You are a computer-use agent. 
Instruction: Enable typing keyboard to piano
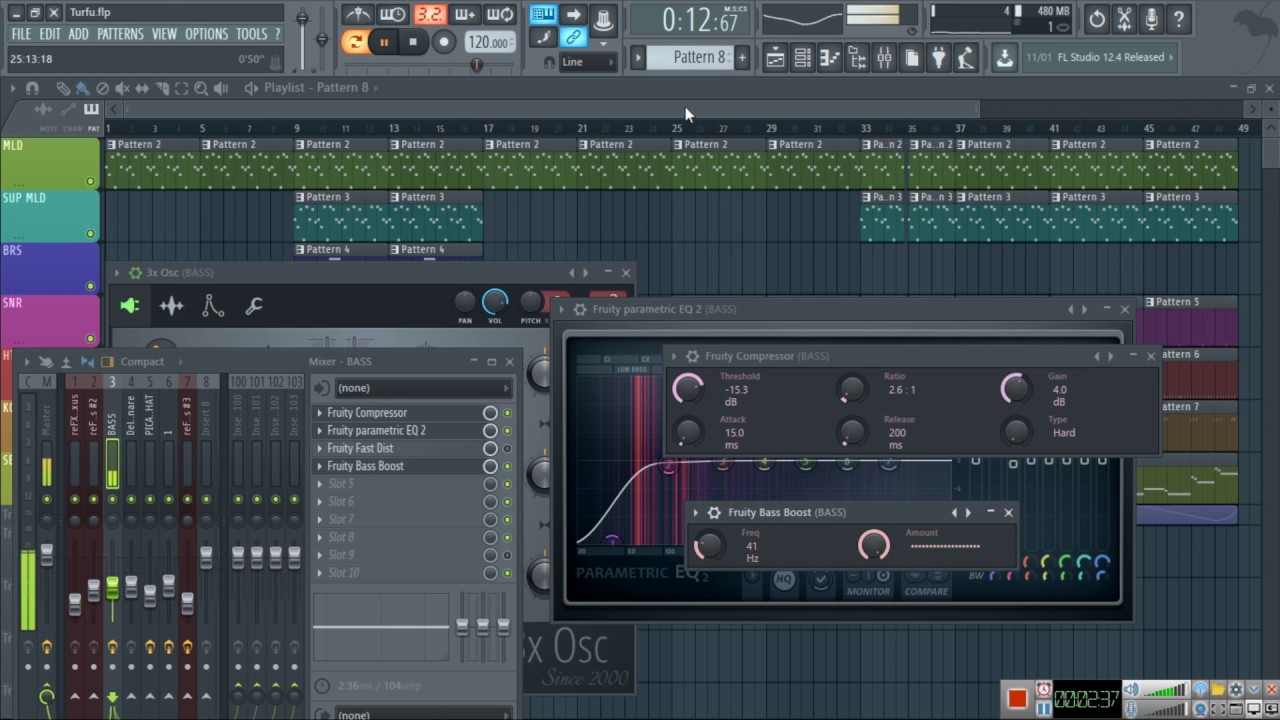[543, 14]
